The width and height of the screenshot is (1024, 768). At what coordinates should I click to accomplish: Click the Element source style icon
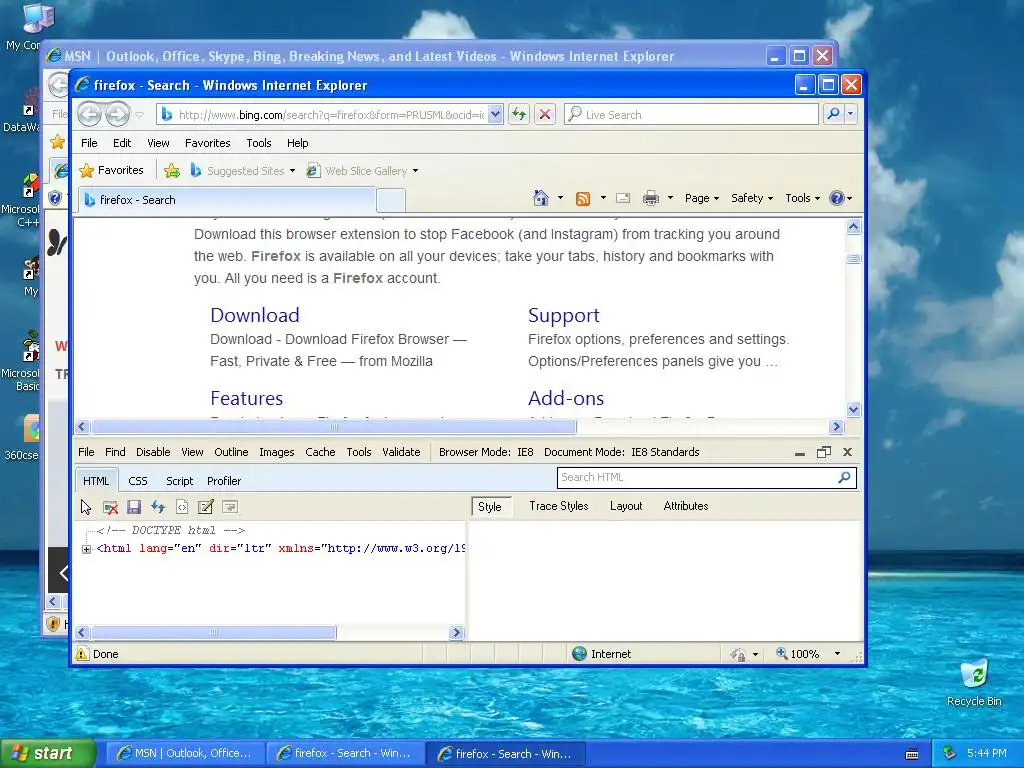click(182, 507)
